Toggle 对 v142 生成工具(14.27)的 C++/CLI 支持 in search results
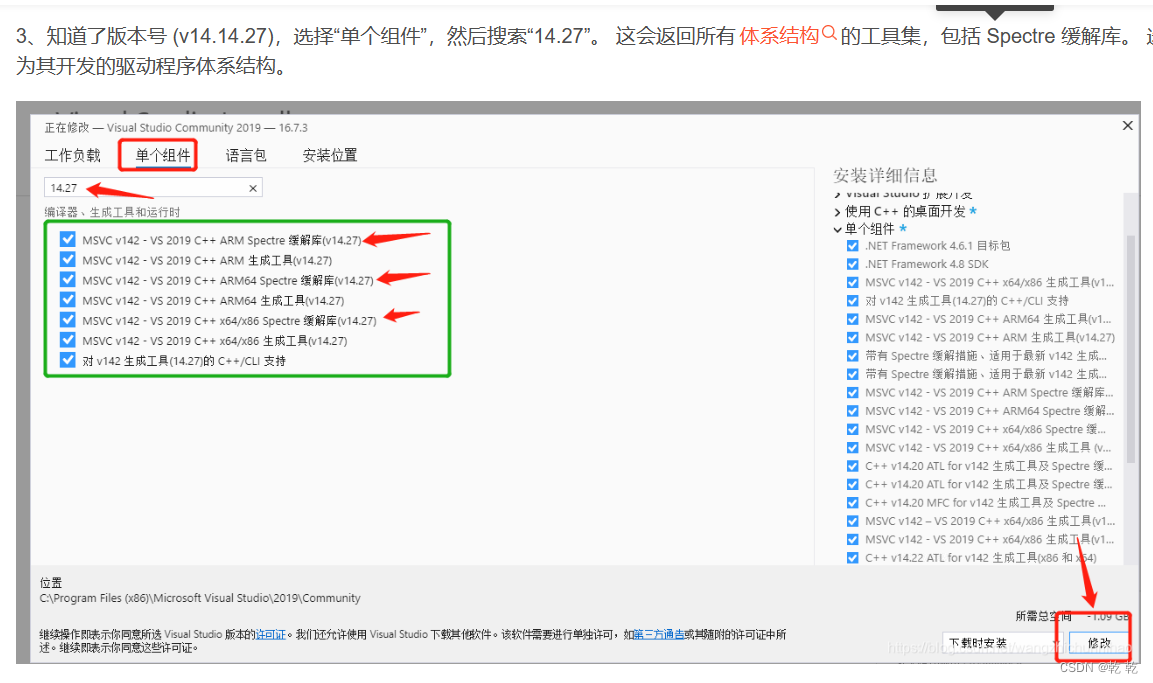1153x683 pixels. 68,360
